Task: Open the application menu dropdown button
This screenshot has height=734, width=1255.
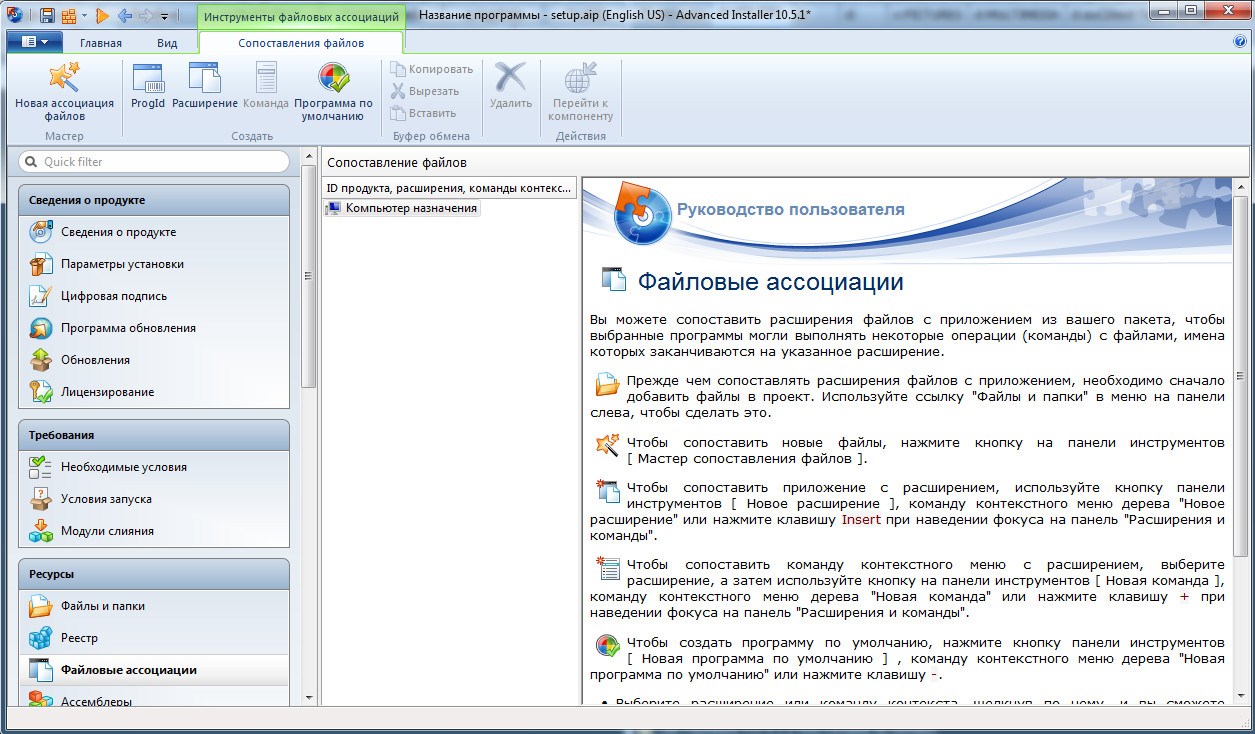Action: pyautogui.click(x=35, y=42)
